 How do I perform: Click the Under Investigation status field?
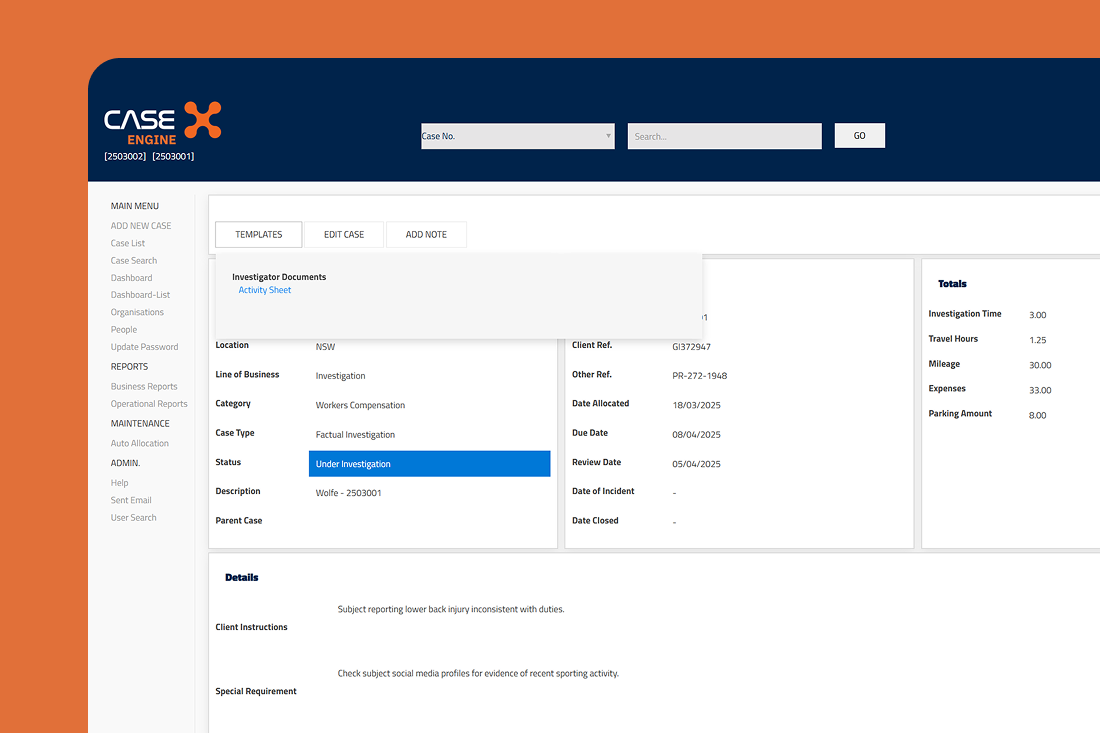(x=429, y=464)
